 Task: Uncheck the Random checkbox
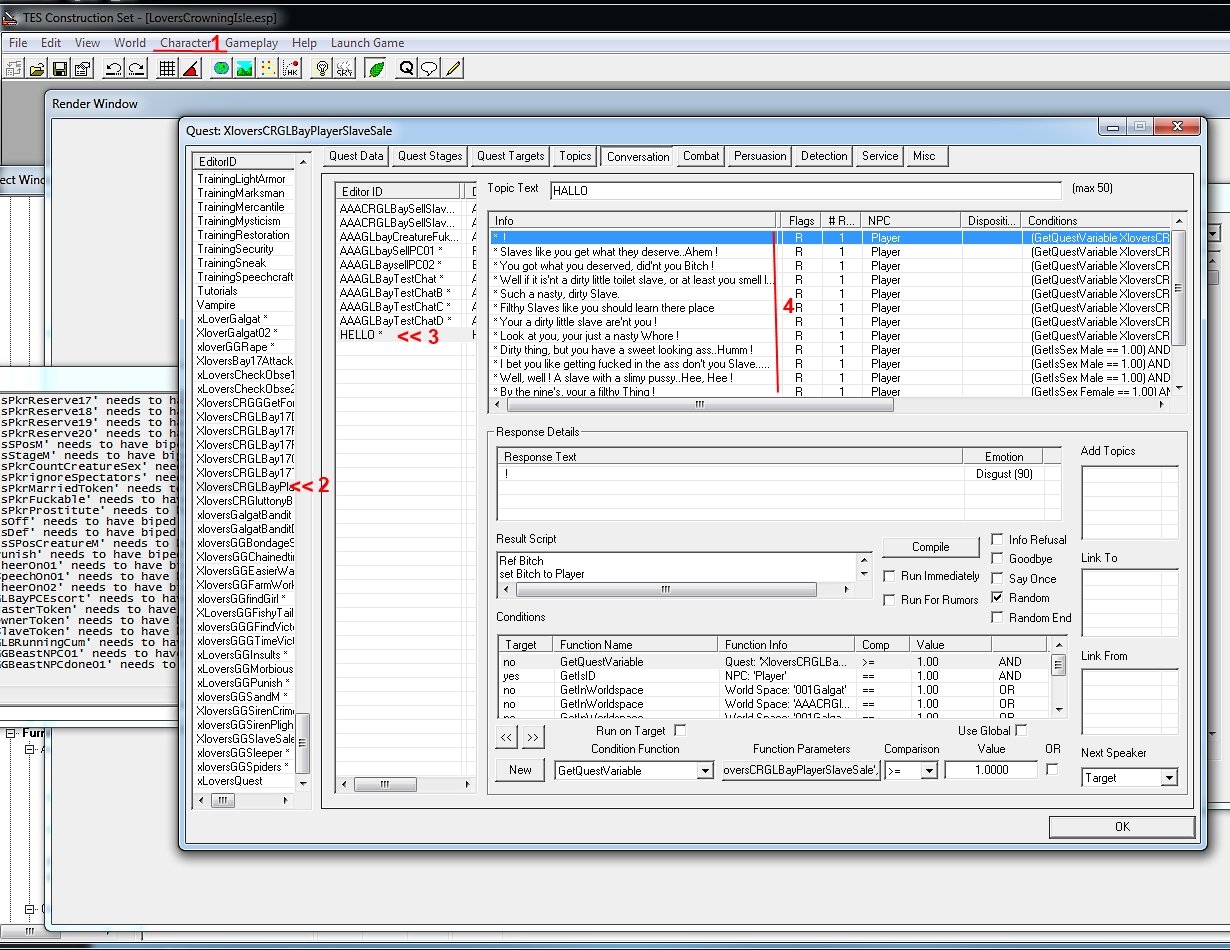[998, 597]
